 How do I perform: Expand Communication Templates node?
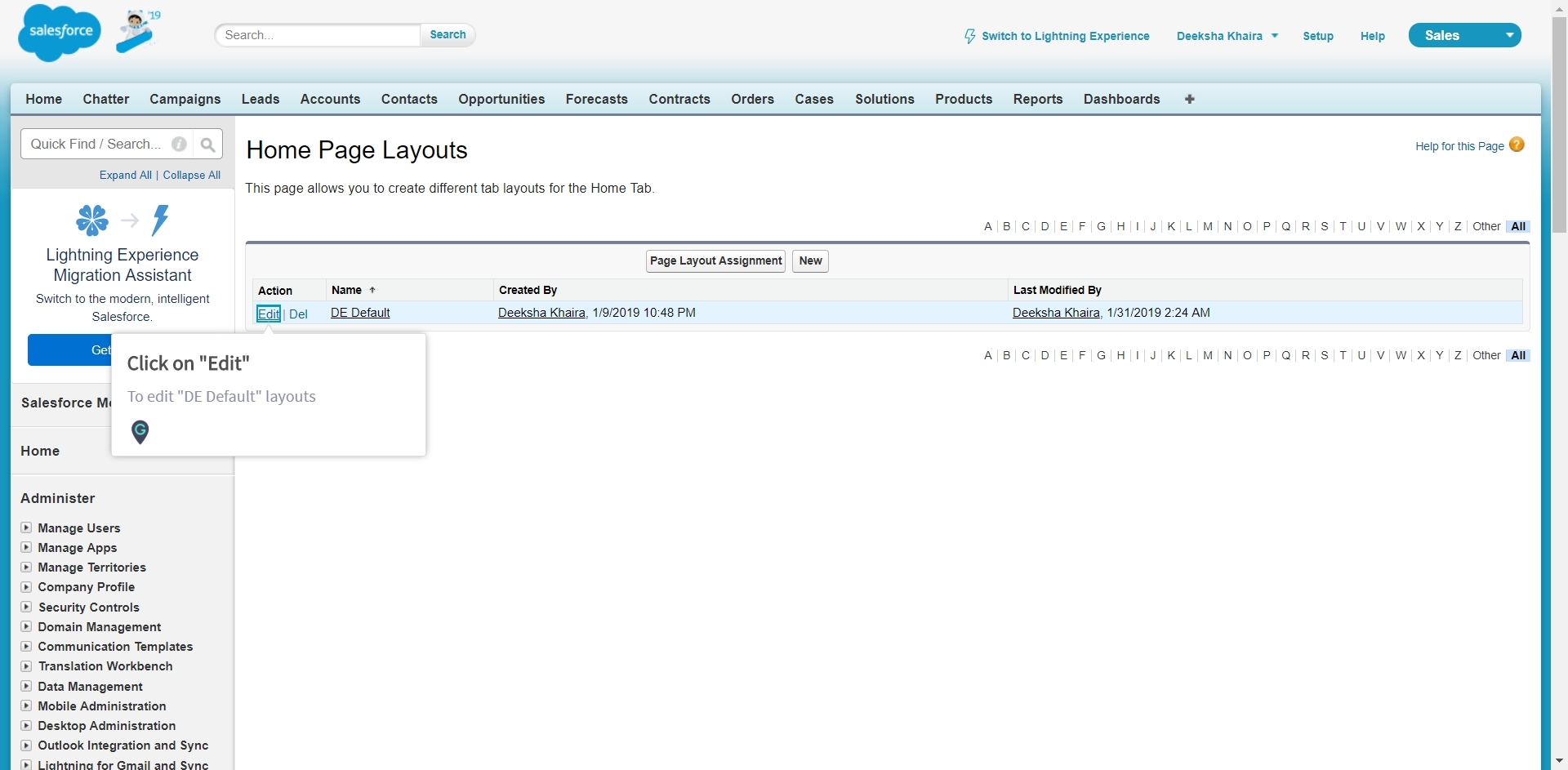[26, 646]
